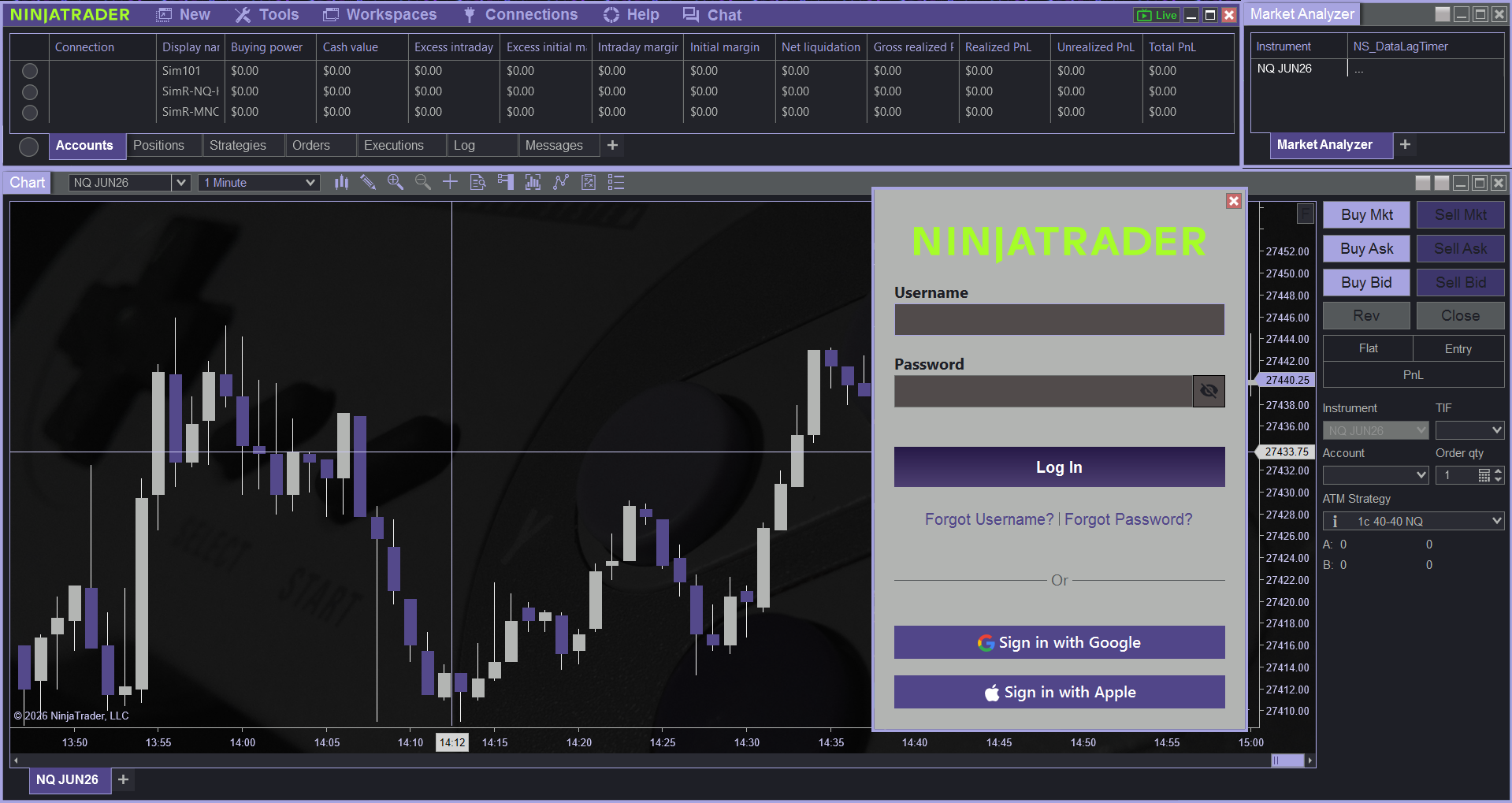Open the Chat menu
Screen dimensions: 1512x803
tap(712, 15)
